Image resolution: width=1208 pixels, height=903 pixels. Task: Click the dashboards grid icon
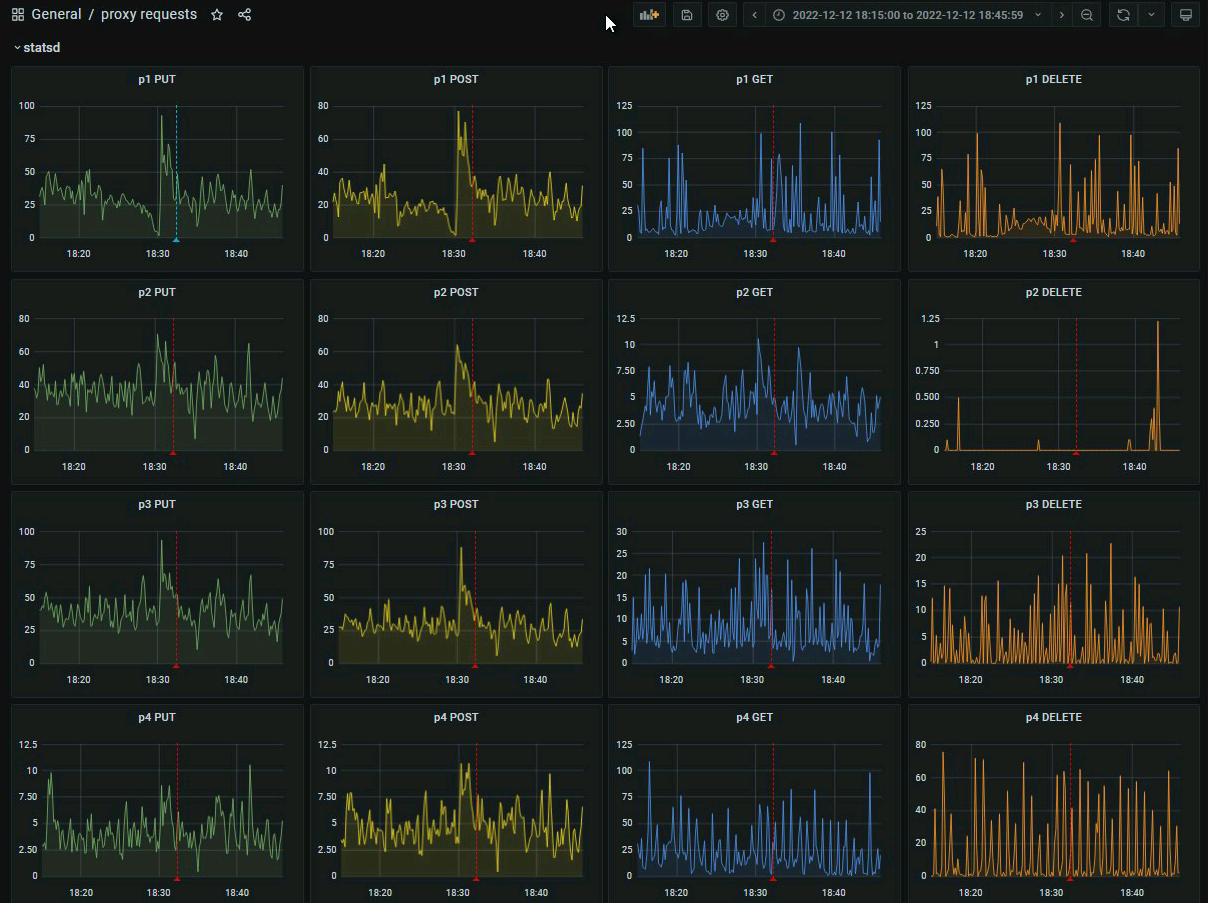pos(18,15)
